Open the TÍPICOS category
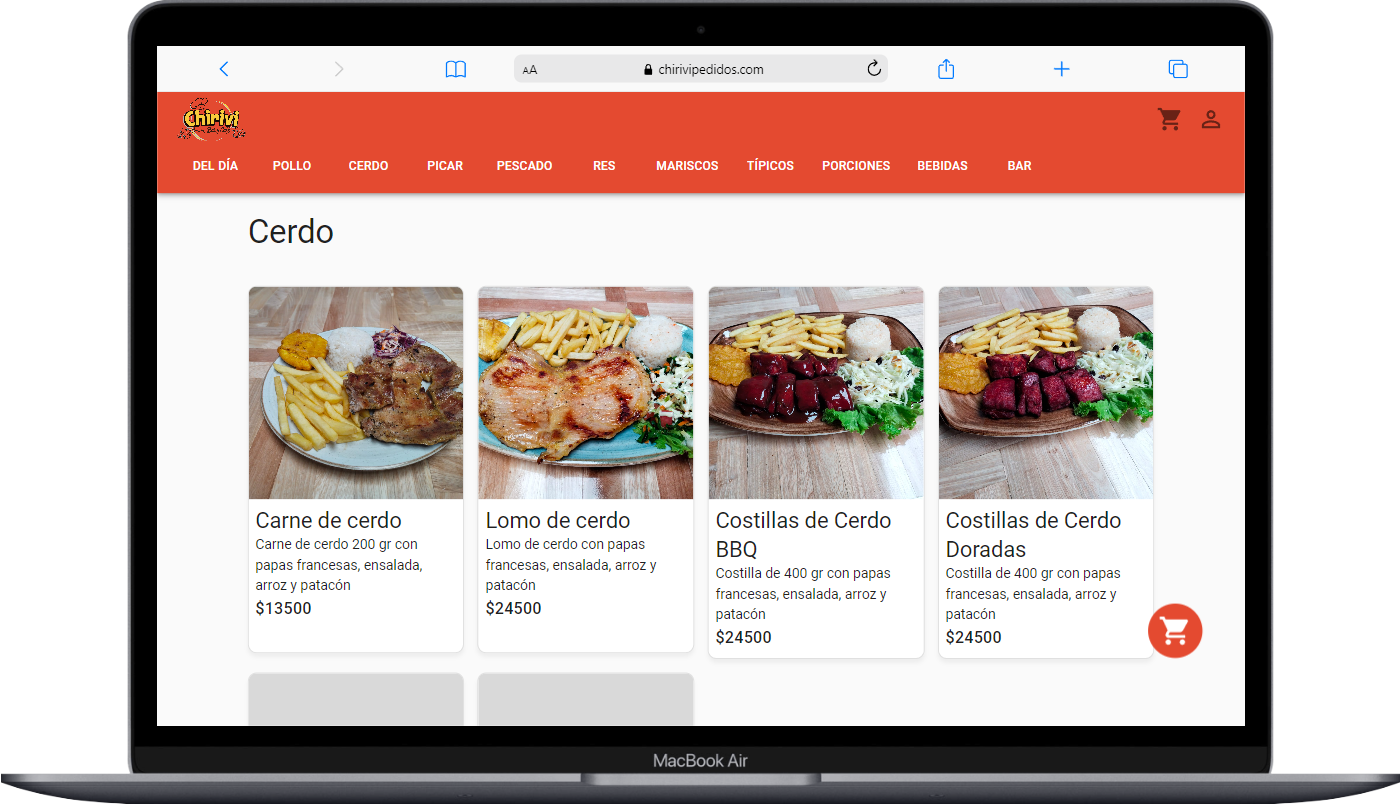Viewport: 1400px width, 804px height. [x=770, y=166]
